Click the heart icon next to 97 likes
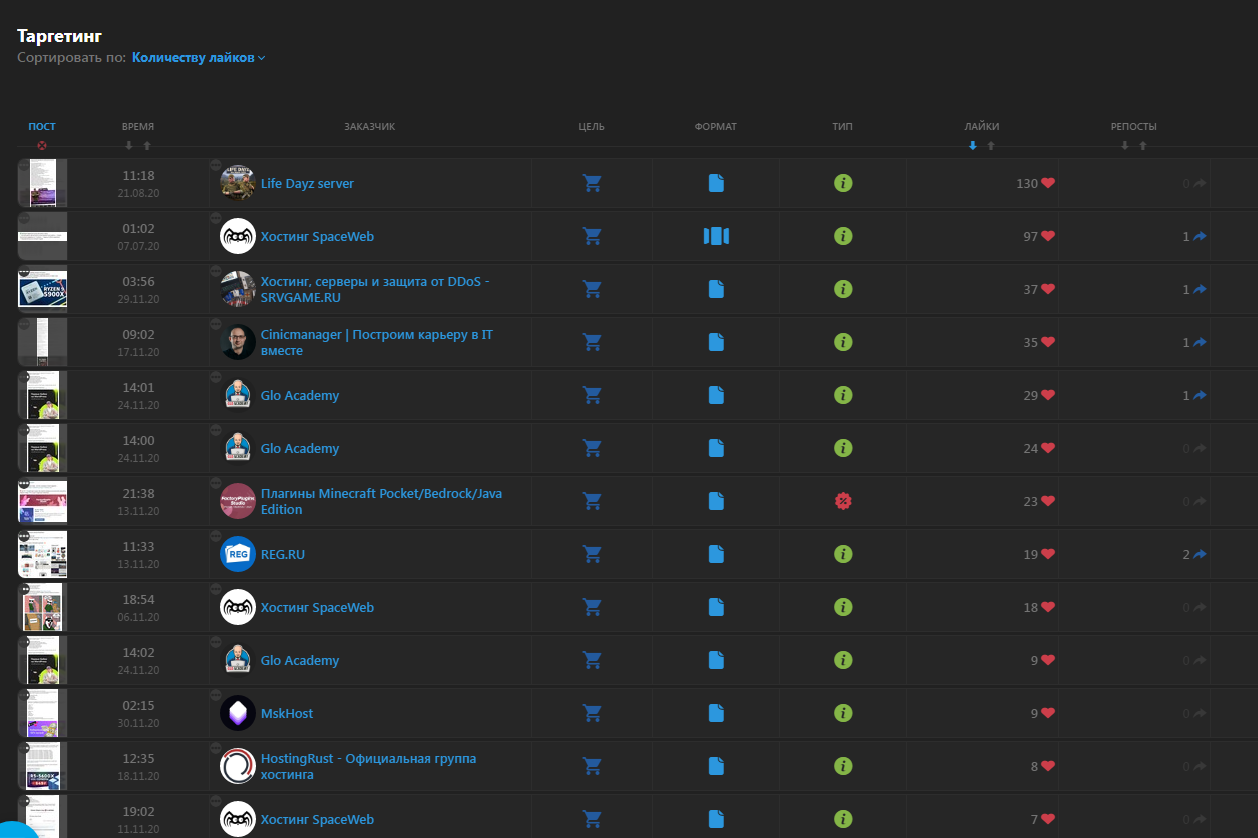Viewport: 1258px width, 838px height. click(1048, 236)
